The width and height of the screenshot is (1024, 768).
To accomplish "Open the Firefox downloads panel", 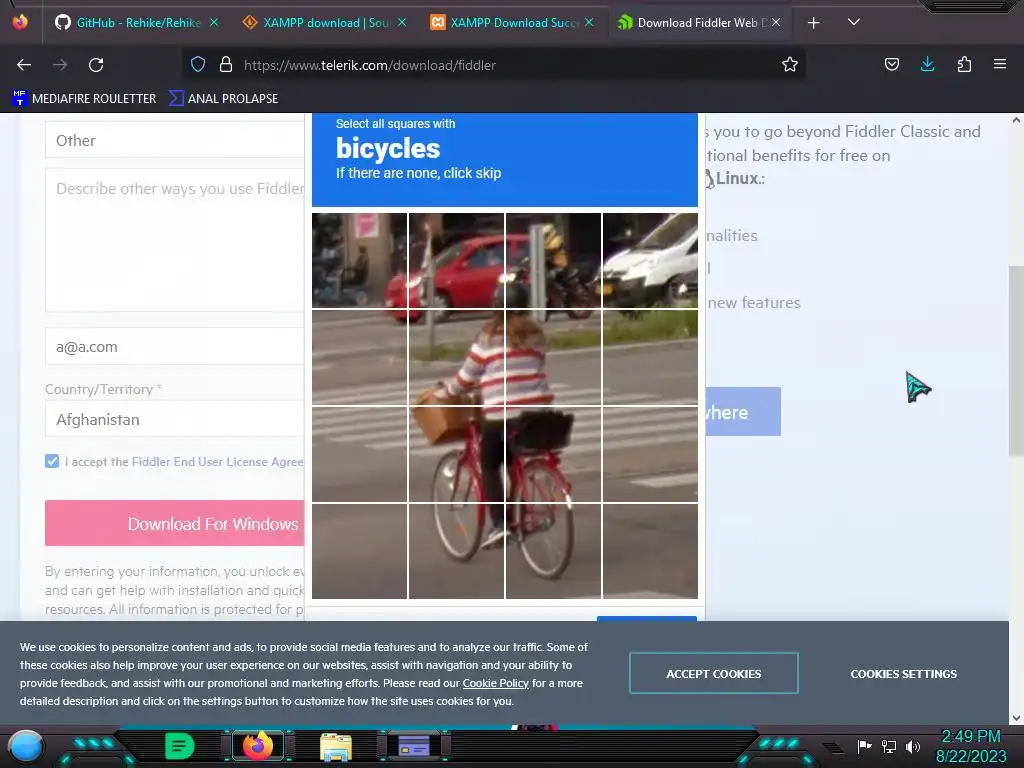I will click(927, 64).
